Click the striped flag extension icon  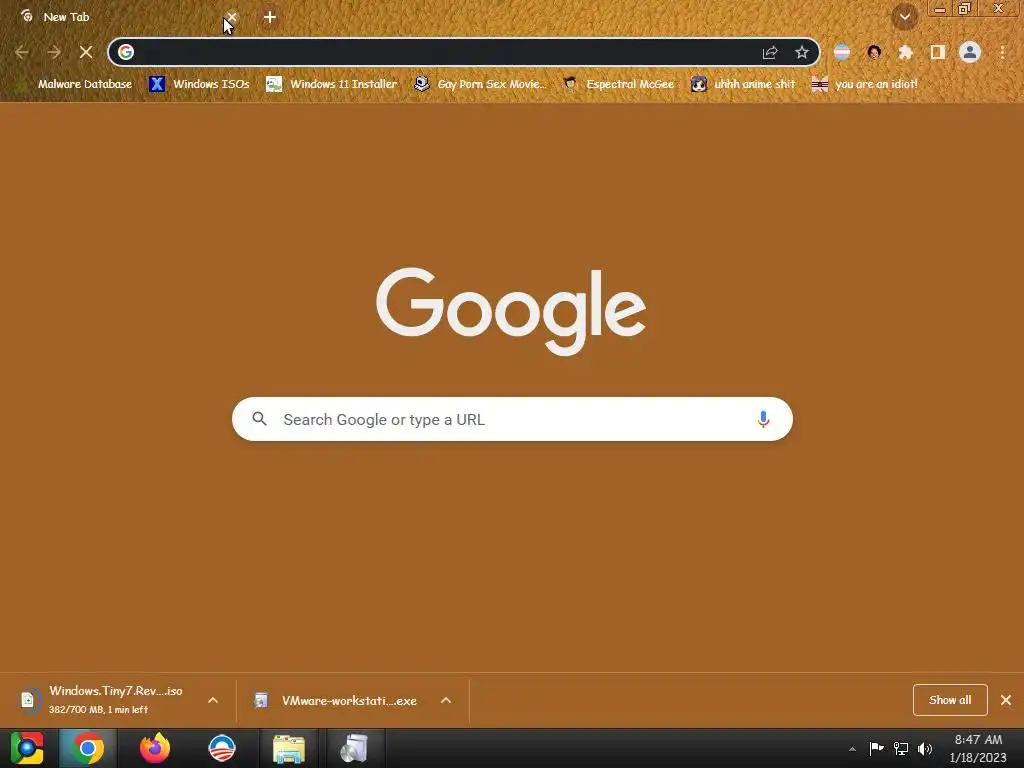[842, 52]
